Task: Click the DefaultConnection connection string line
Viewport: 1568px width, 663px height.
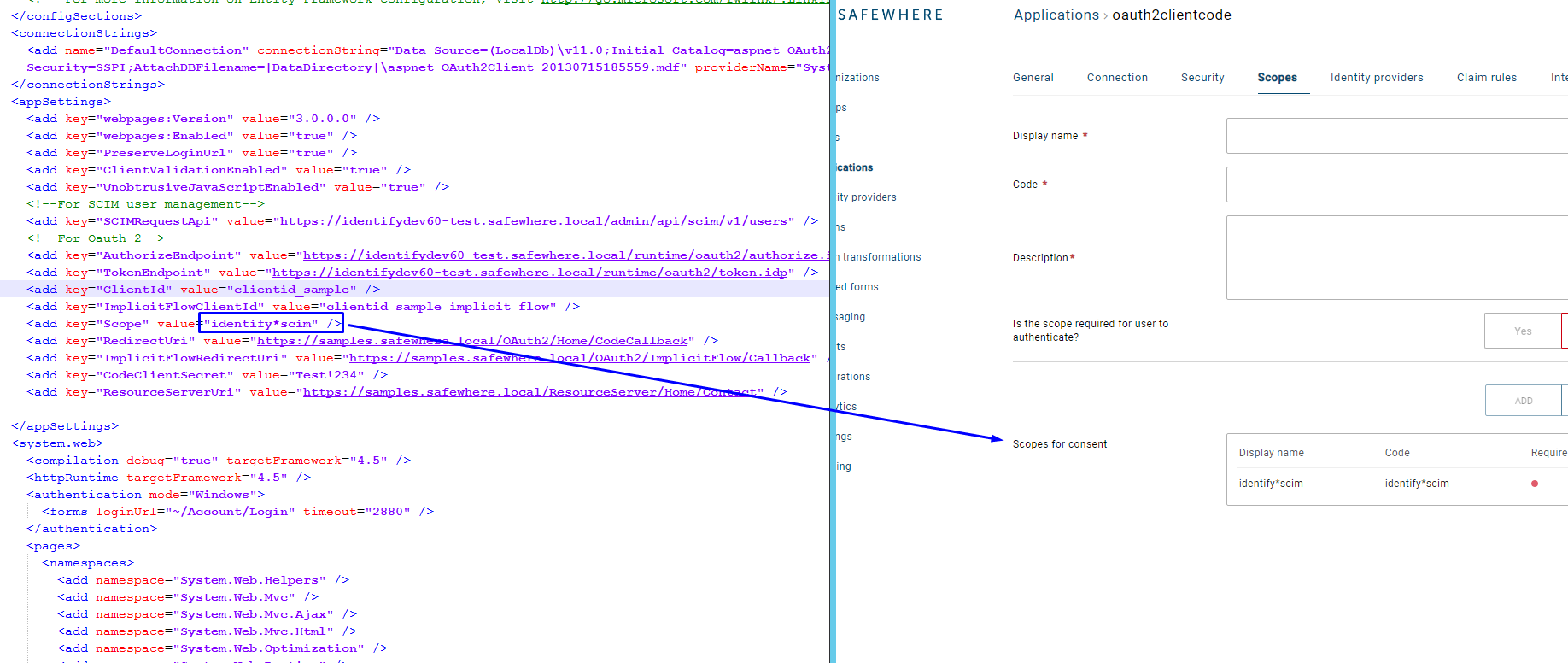Action: point(427,50)
